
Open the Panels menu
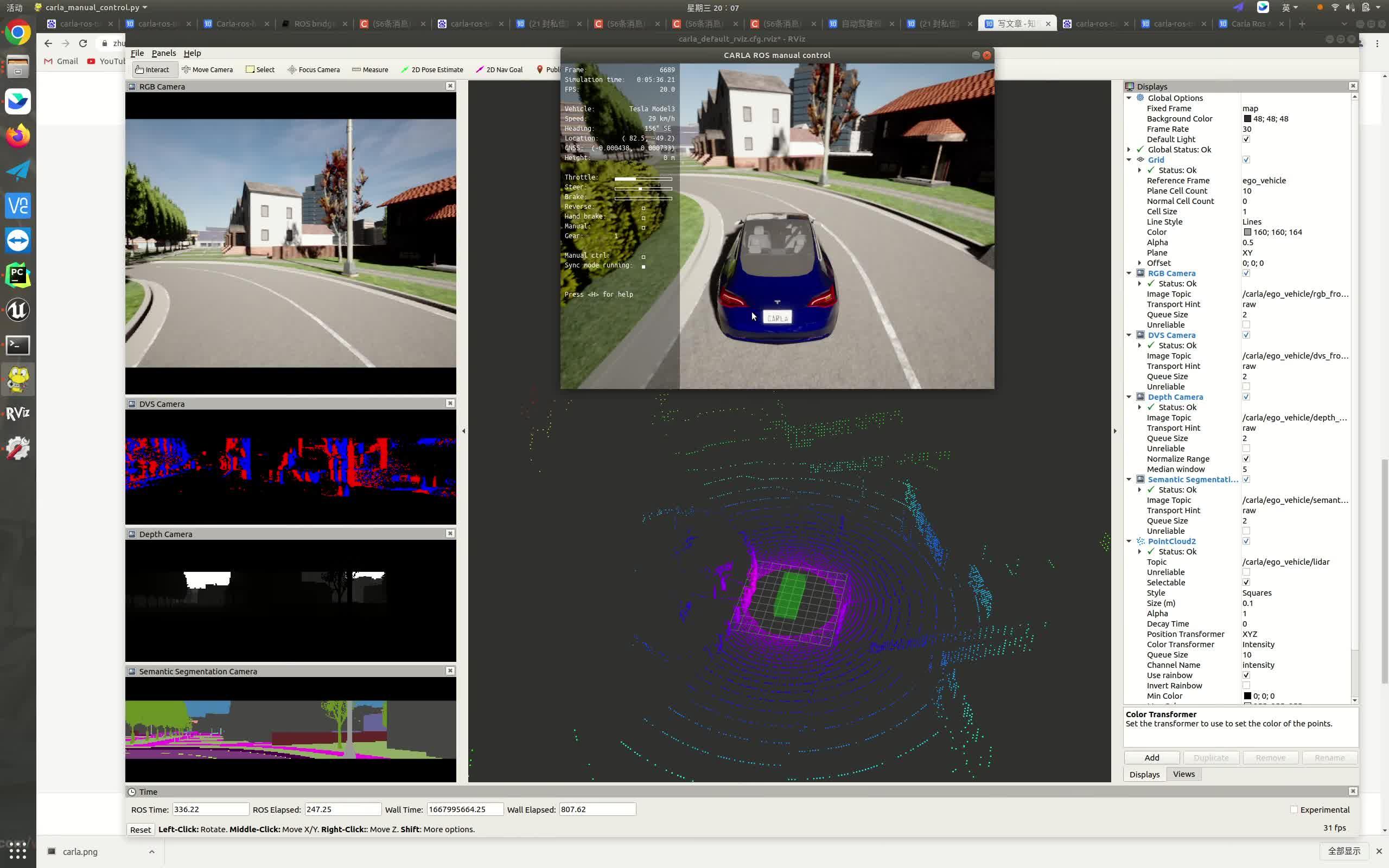163,53
